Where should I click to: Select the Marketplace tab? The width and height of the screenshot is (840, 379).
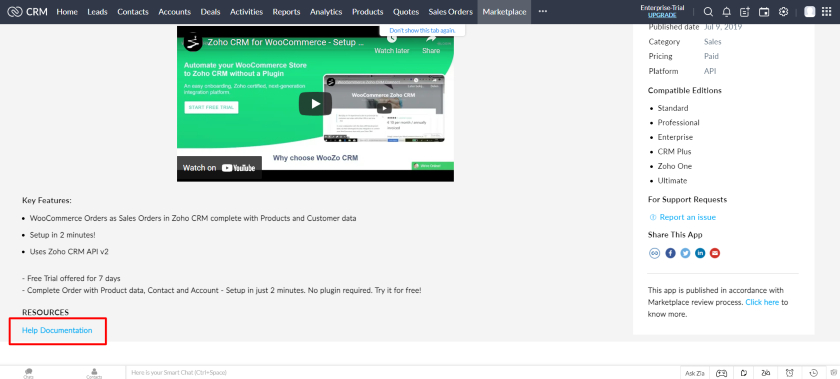pos(504,12)
